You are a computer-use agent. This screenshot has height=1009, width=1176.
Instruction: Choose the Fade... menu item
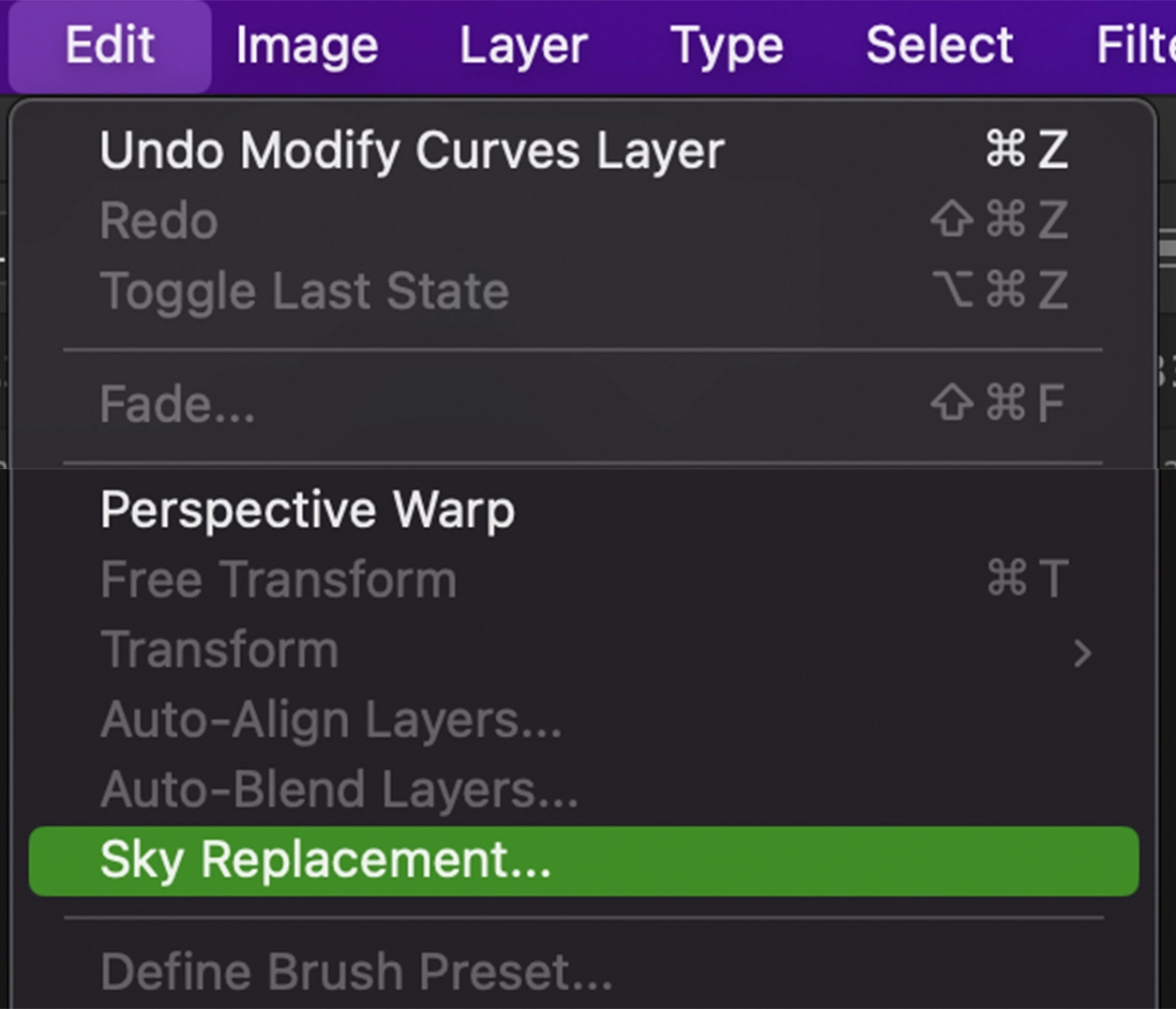[x=178, y=405]
